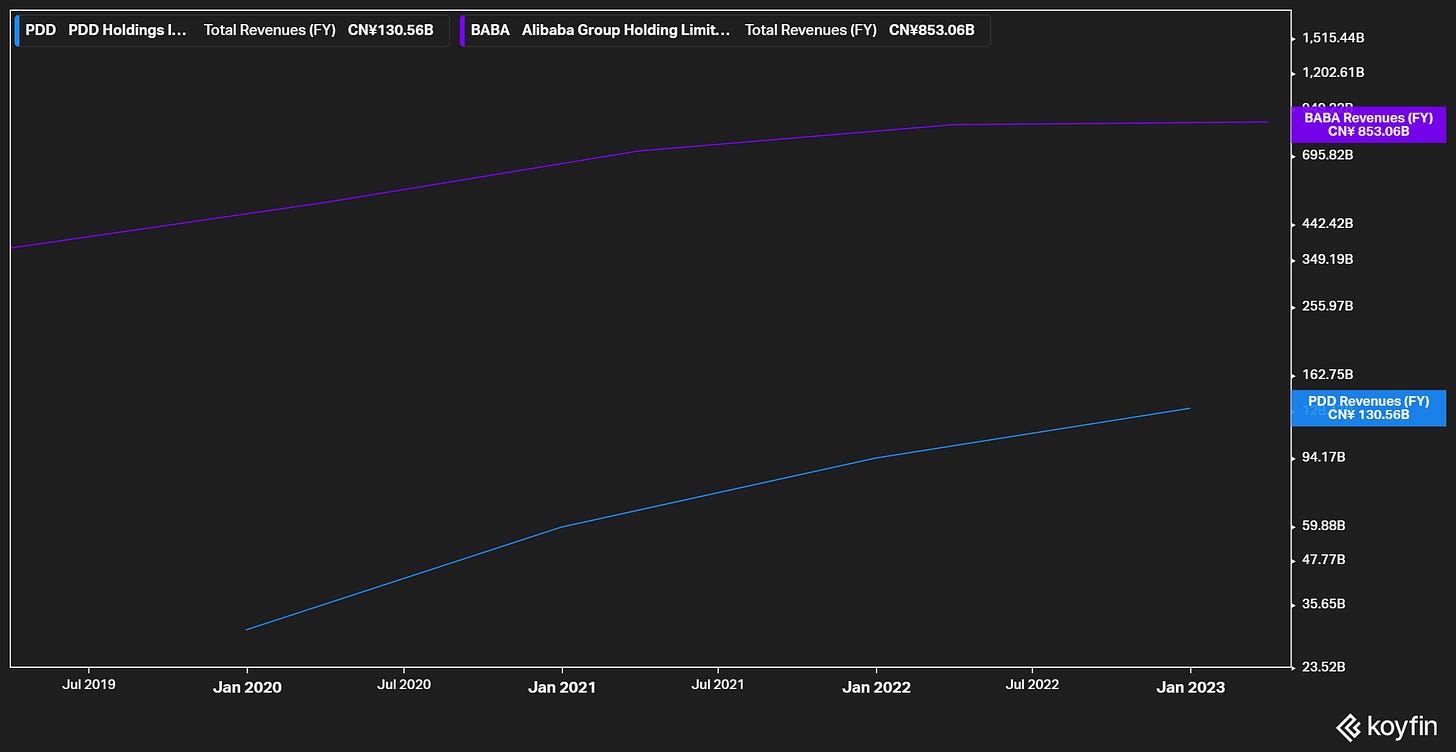Click the PDD Revenues (FY) blue axis tag
This screenshot has height=752, width=1456.
(1368, 408)
